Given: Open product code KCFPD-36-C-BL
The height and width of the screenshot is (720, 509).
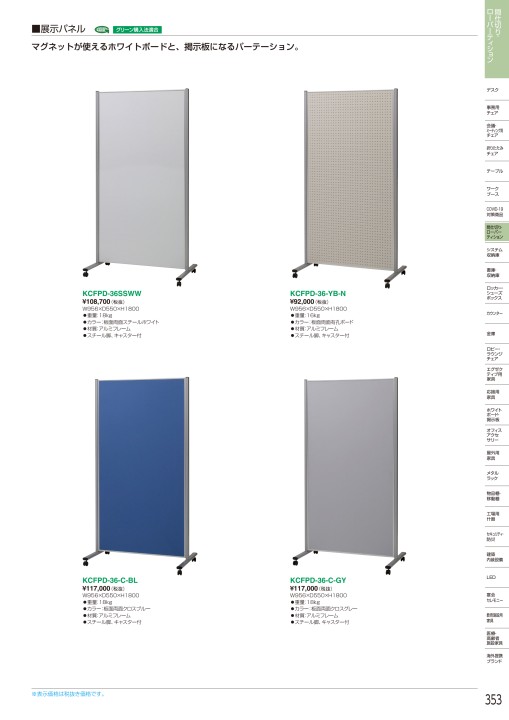Looking at the screenshot, I should tap(110, 580).
